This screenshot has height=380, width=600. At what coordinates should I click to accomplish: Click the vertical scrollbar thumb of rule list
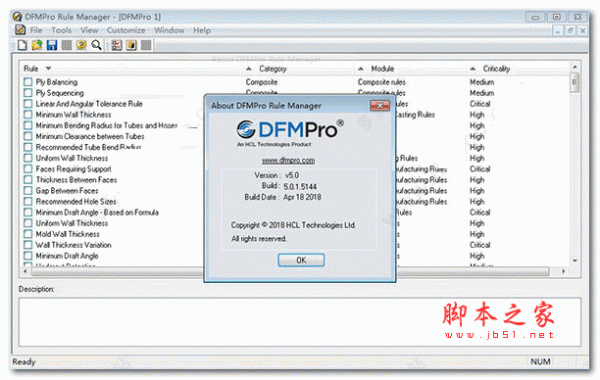point(575,83)
